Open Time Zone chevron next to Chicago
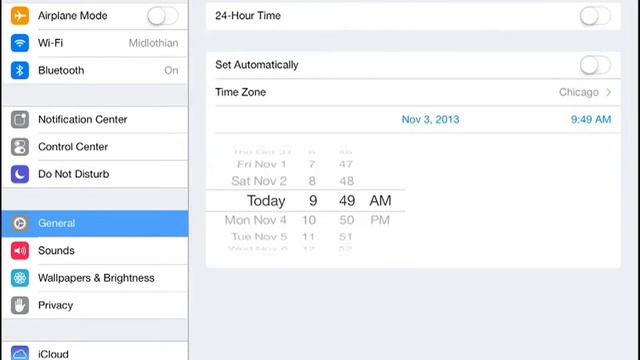 coord(609,92)
